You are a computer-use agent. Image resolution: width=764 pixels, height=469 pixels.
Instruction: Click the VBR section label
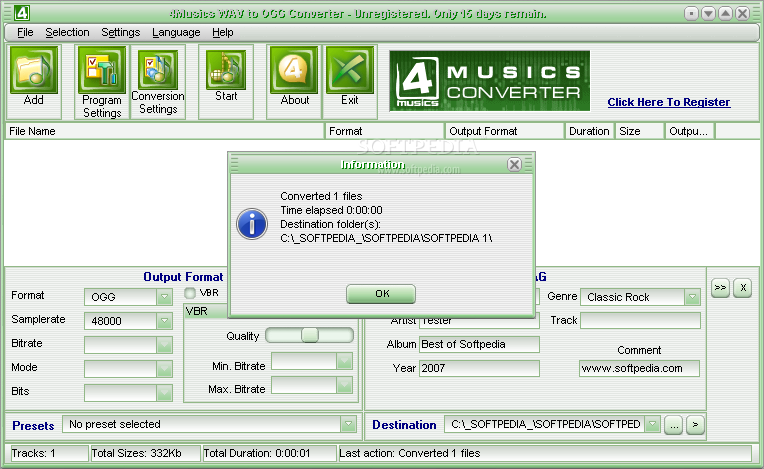pos(197,311)
